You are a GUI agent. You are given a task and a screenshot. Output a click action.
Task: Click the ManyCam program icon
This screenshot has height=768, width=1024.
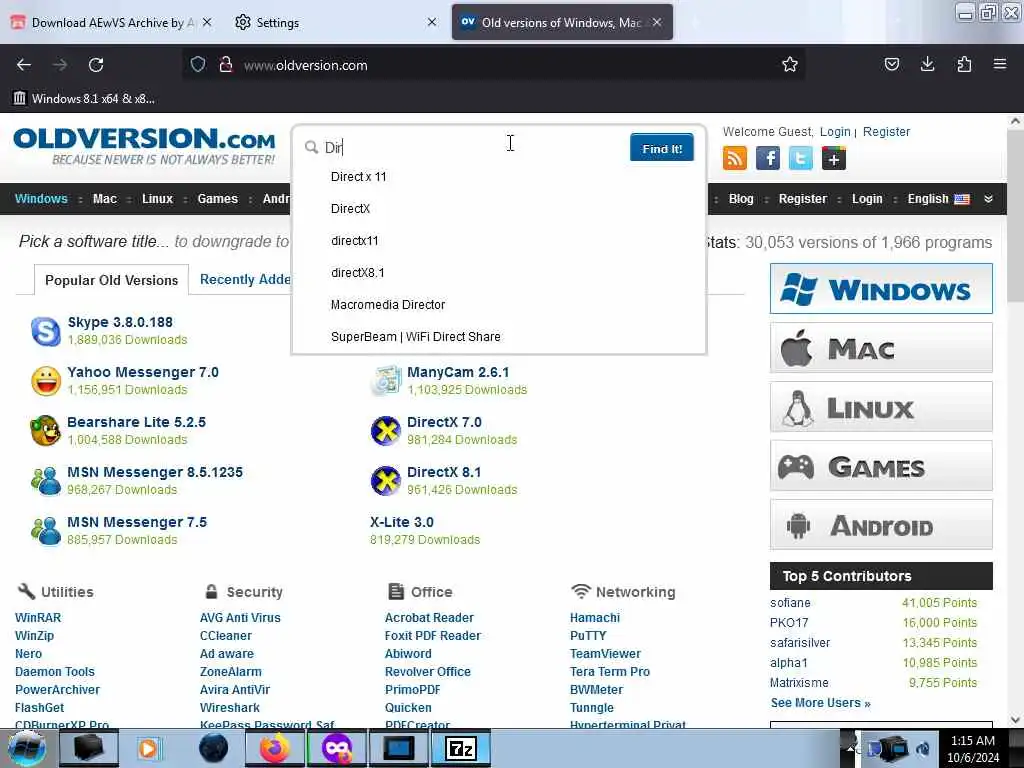[x=385, y=381]
